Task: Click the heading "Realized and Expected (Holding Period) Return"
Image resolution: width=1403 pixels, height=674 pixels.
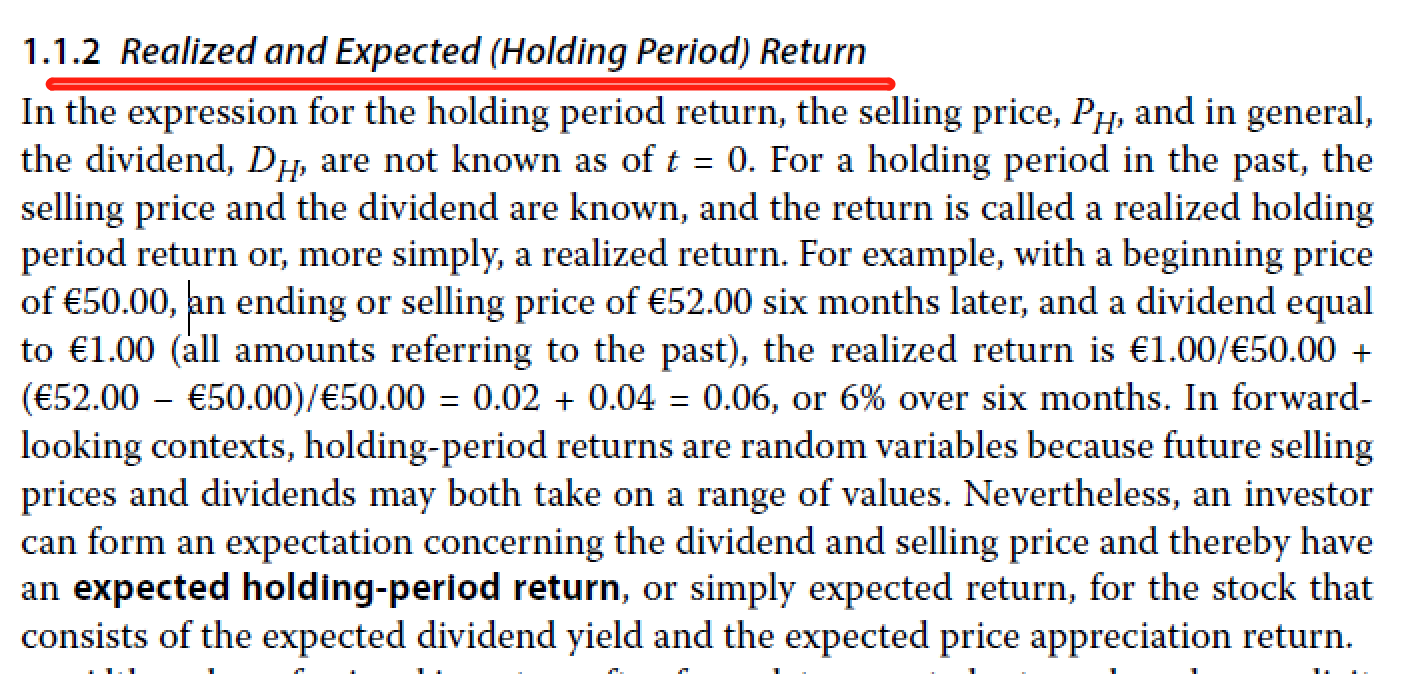Action: 493,52
